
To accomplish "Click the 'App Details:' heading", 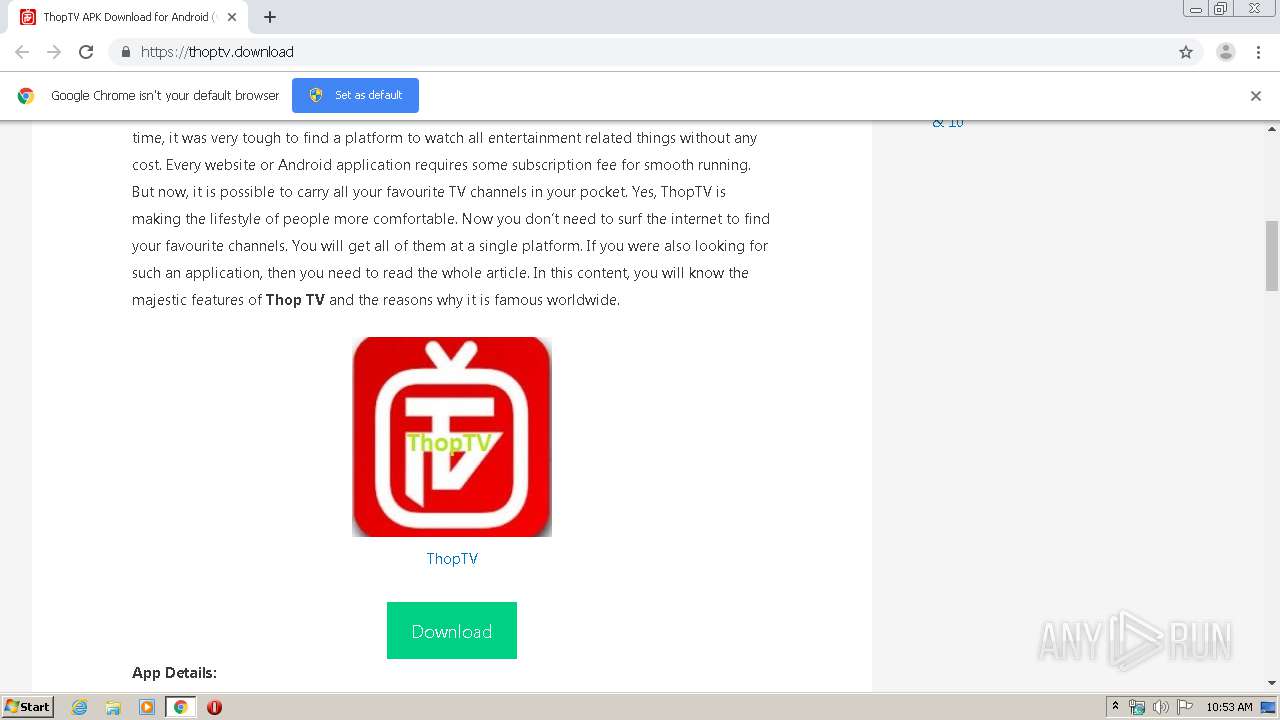I will click(174, 673).
